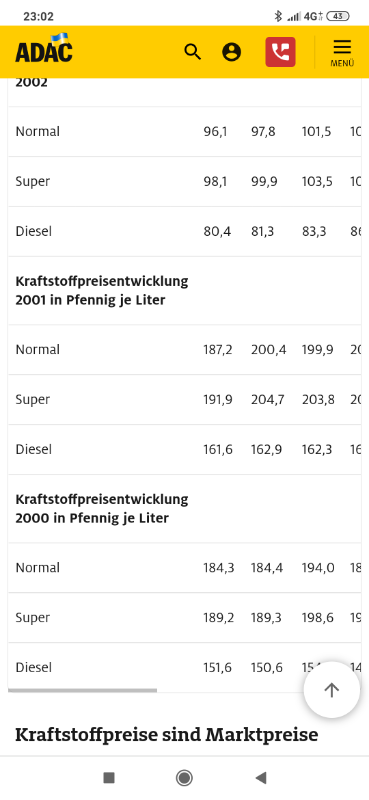
Task: Click the Kraftstoffpreisentwicklung 2000 in Pfennig heading
Action: pos(102,508)
